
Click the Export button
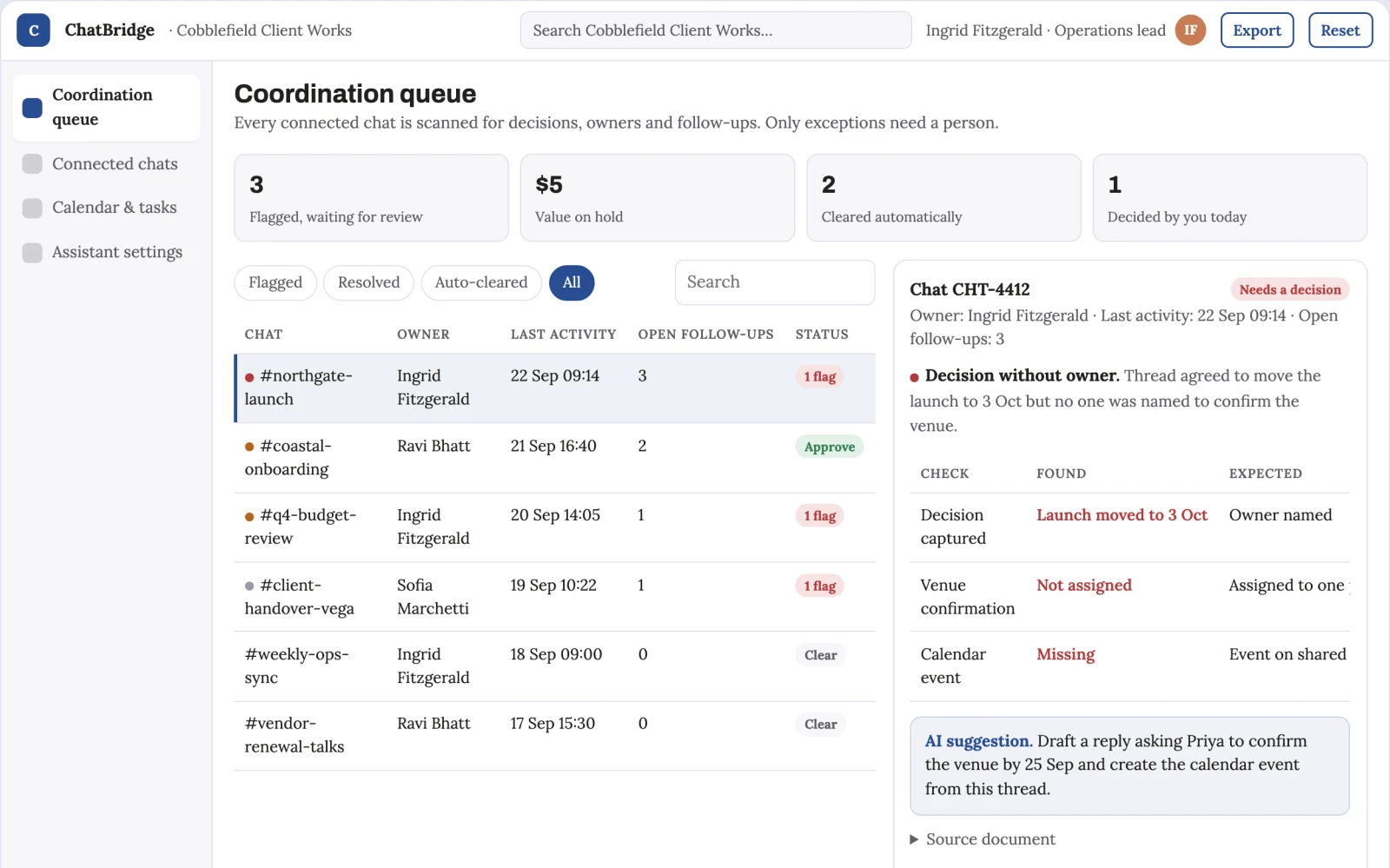click(1257, 30)
